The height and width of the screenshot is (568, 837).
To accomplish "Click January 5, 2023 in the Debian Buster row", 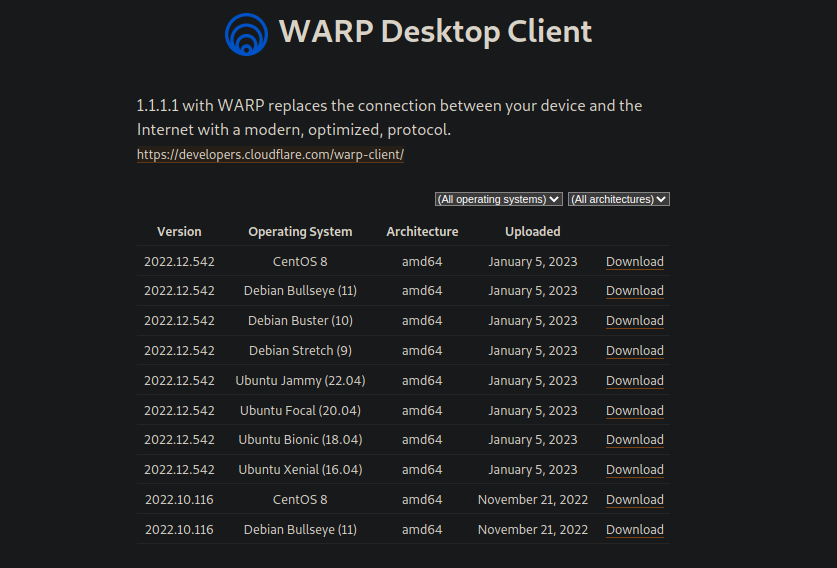I will click(x=533, y=320).
